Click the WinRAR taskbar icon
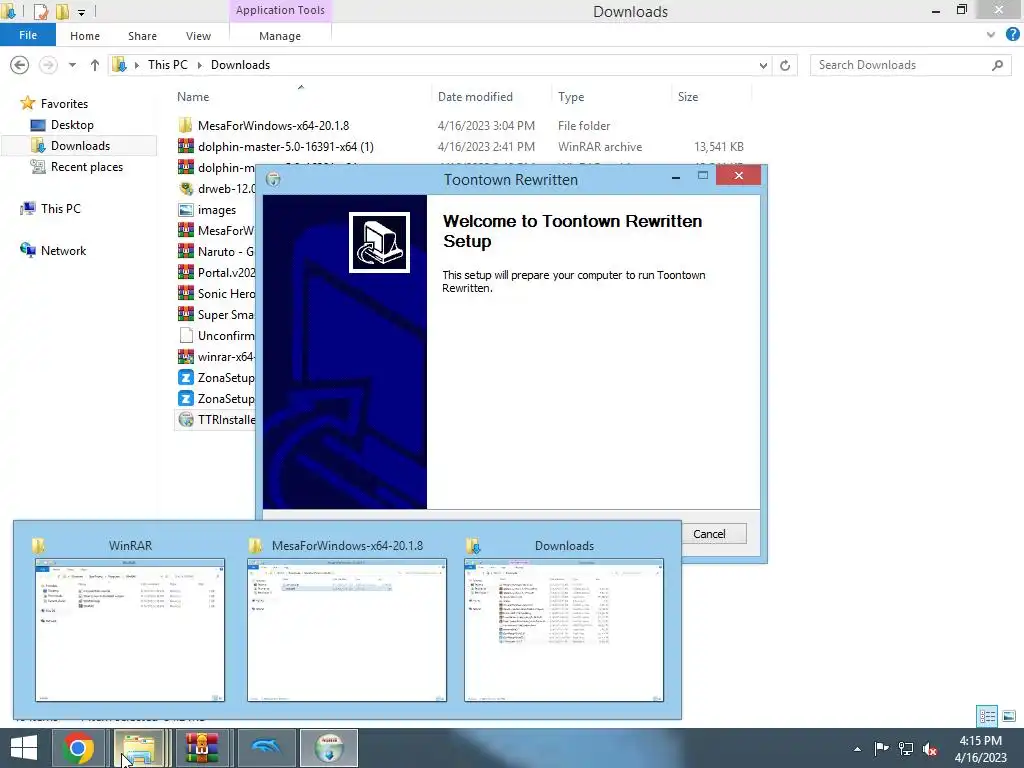 [202, 748]
